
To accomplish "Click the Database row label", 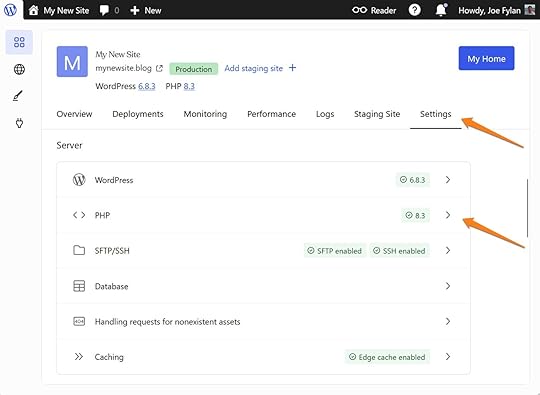I will [x=111, y=286].
